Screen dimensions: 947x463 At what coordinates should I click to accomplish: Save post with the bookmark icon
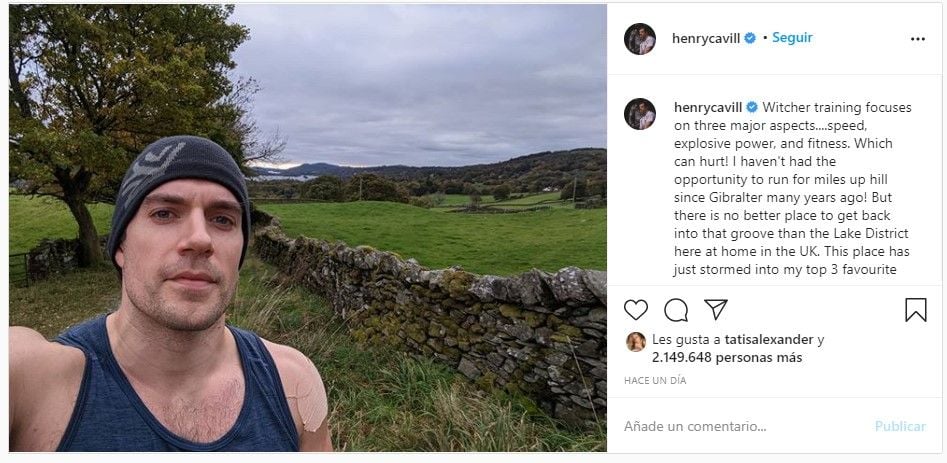click(915, 310)
